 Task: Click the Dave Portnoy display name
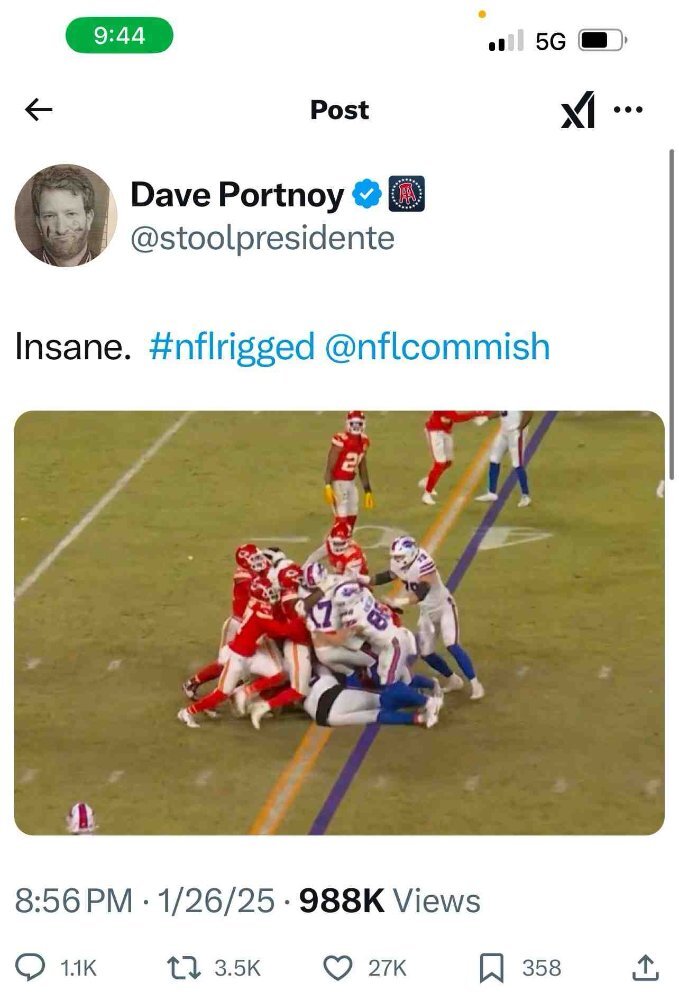237,195
